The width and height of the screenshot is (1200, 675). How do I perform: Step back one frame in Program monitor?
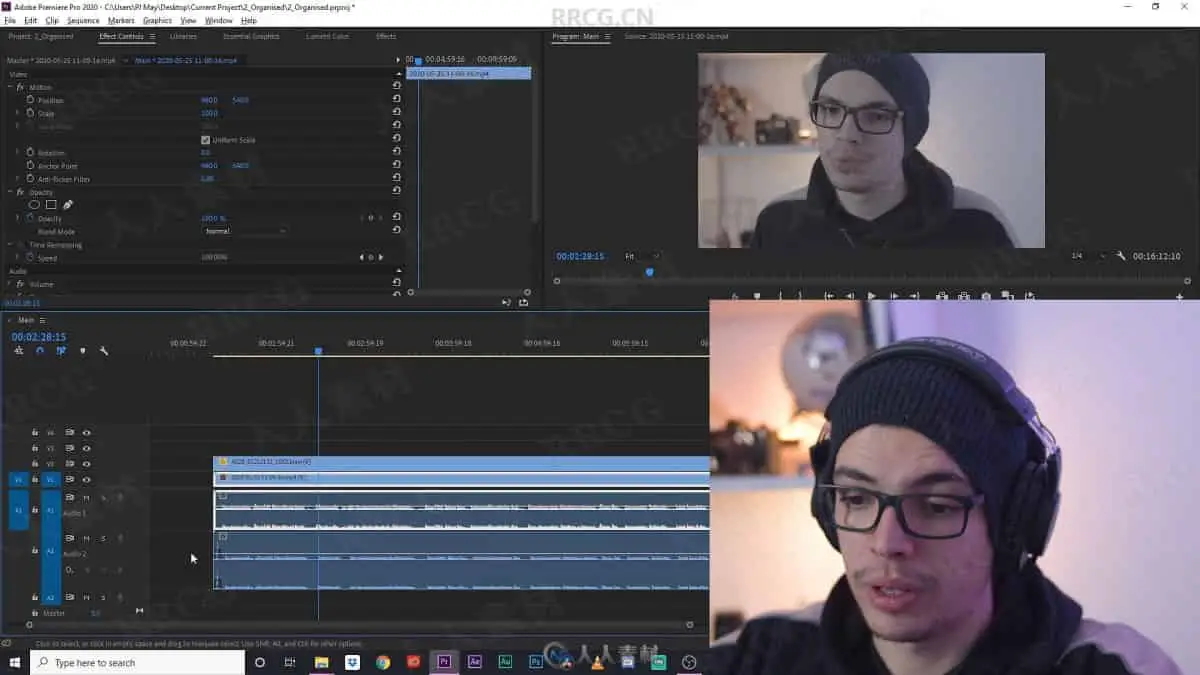pyautogui.click(x=850, y=296)
